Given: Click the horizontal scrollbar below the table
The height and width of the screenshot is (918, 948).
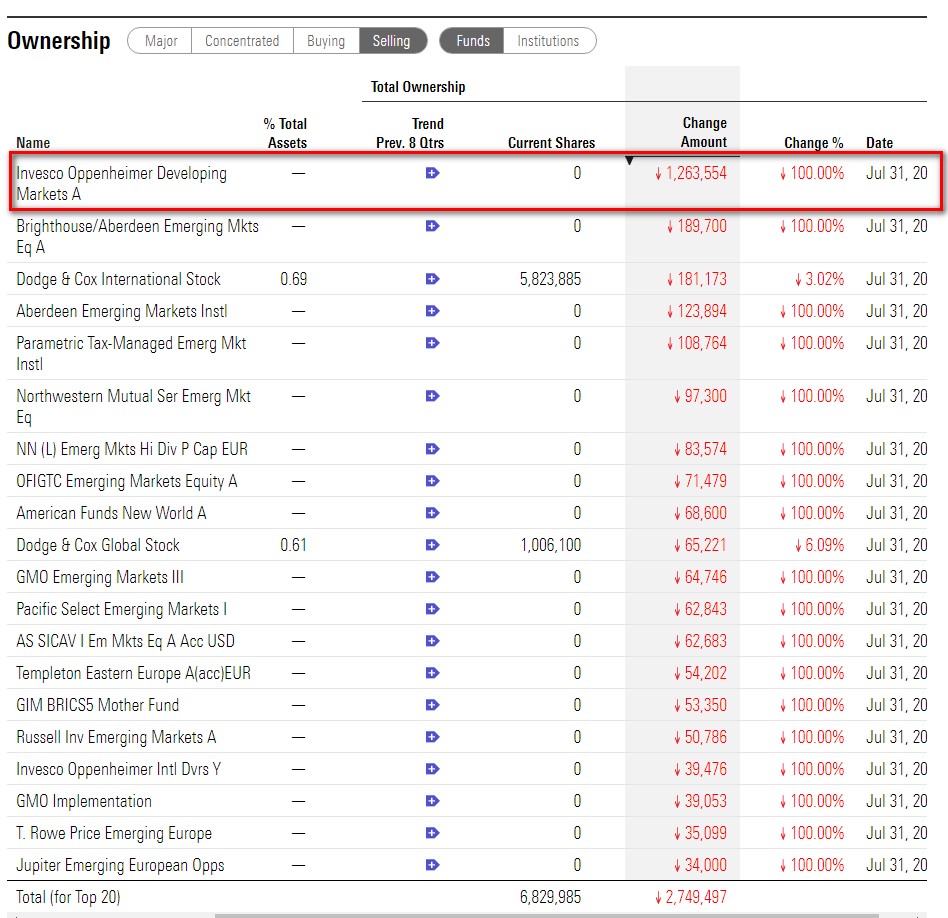Looking at the screenshot, I should [547, 916].
